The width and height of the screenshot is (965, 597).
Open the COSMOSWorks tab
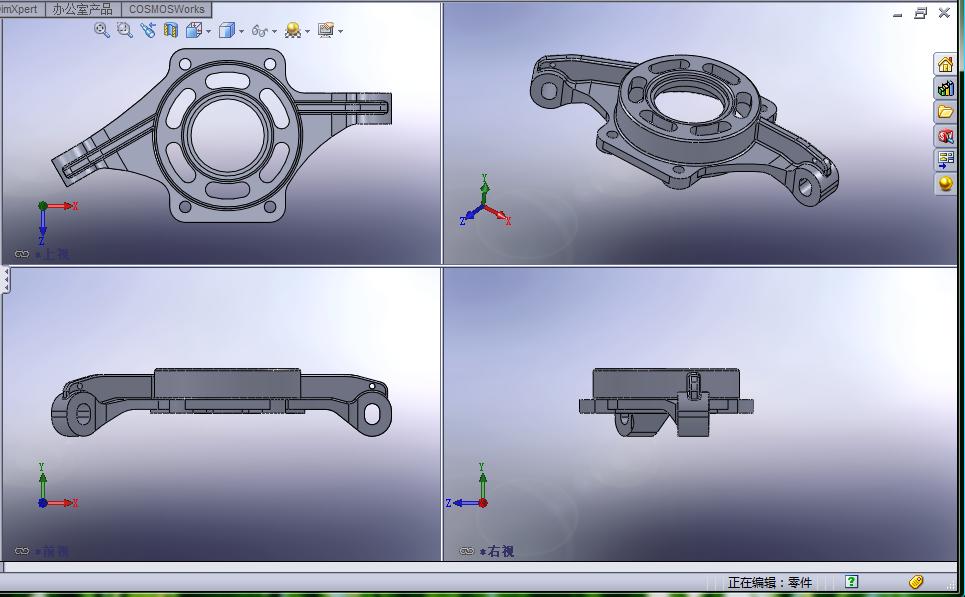[x=166, y=9]
